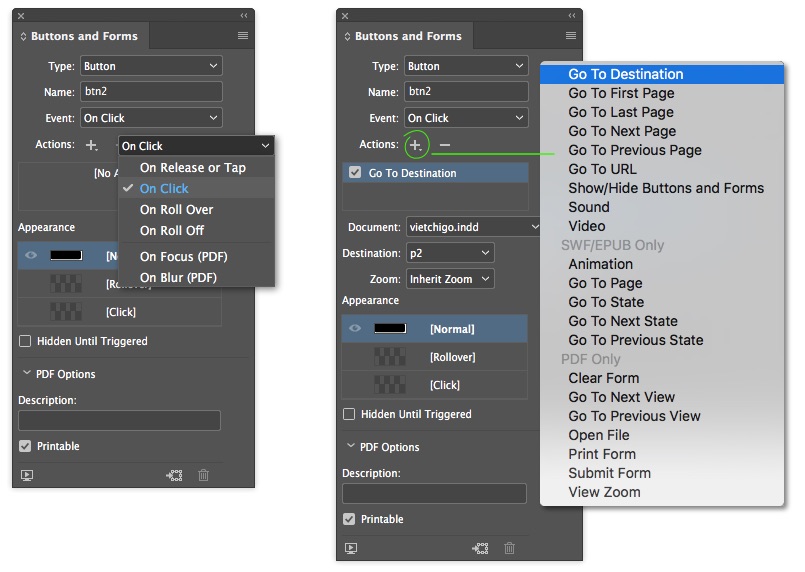The image size is (805, 572).
Task: Click the circled plus icon to add action
Action: tap(415, 145)
